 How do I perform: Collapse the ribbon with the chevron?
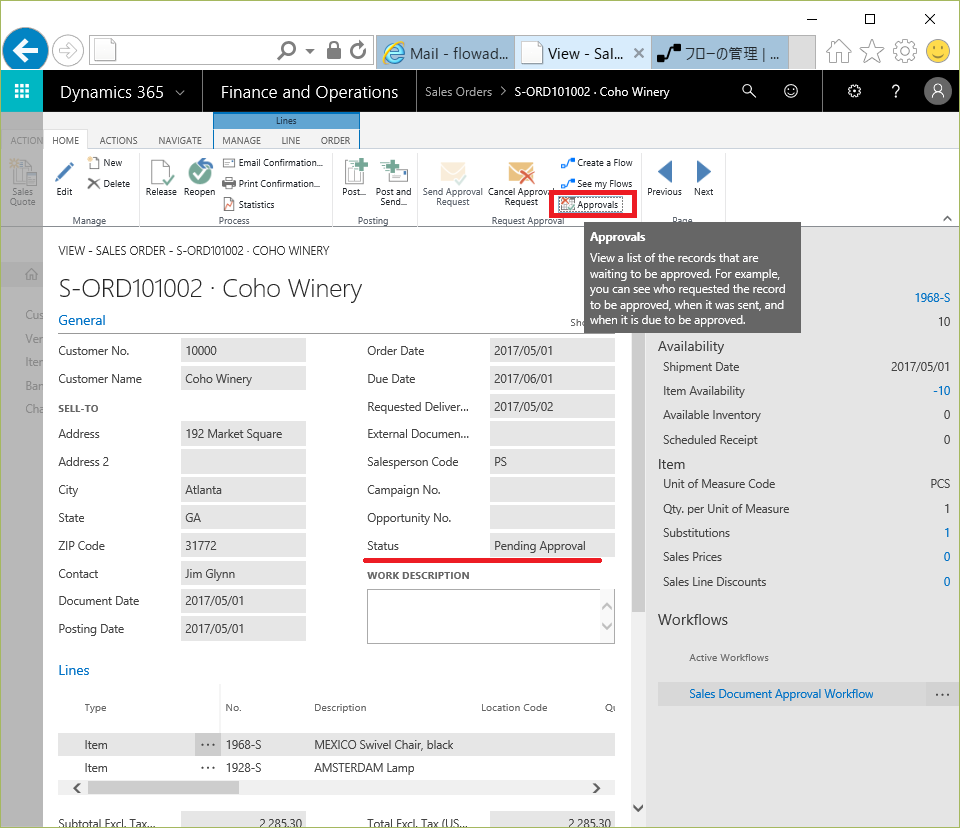coord(947,218)
